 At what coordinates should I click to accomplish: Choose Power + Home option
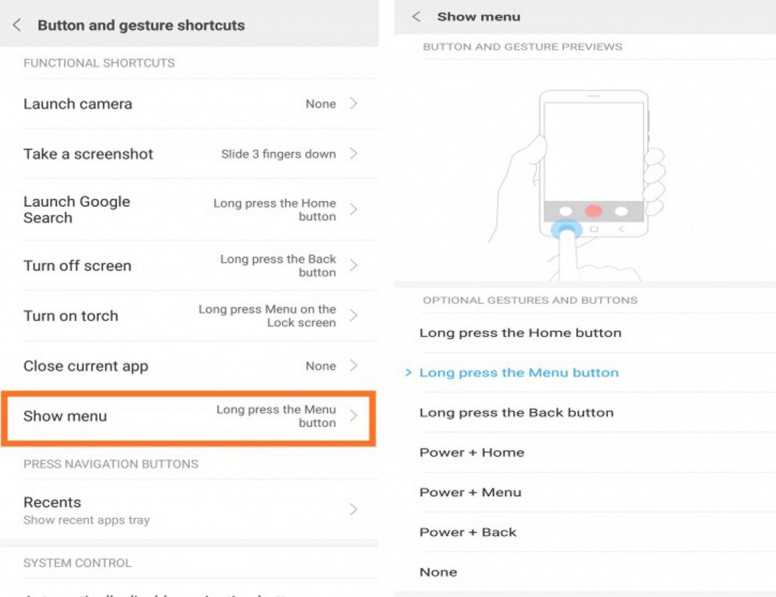[x=585, y=452]
